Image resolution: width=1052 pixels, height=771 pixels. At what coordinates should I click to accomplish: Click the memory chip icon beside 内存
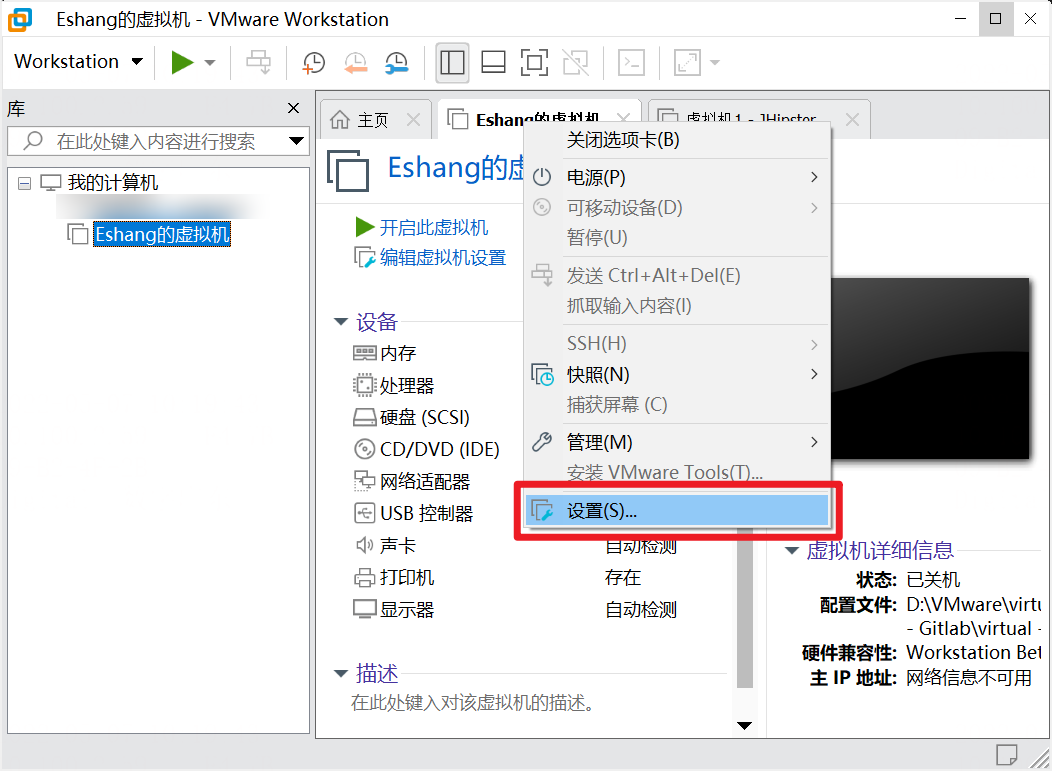[364, 353]
